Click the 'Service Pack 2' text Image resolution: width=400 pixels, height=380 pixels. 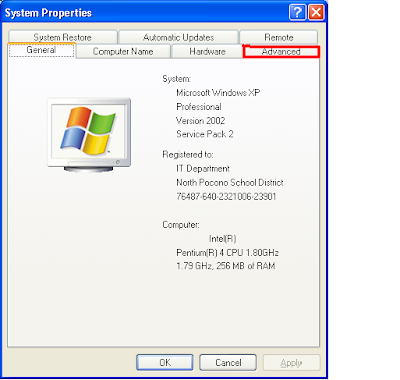coord(205,134)
